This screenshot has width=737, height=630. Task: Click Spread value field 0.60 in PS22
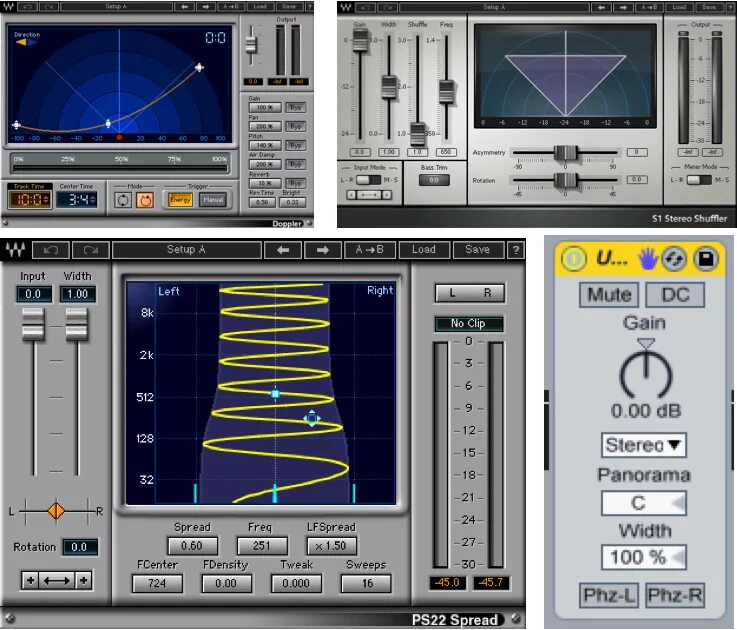tap(192, 546)
